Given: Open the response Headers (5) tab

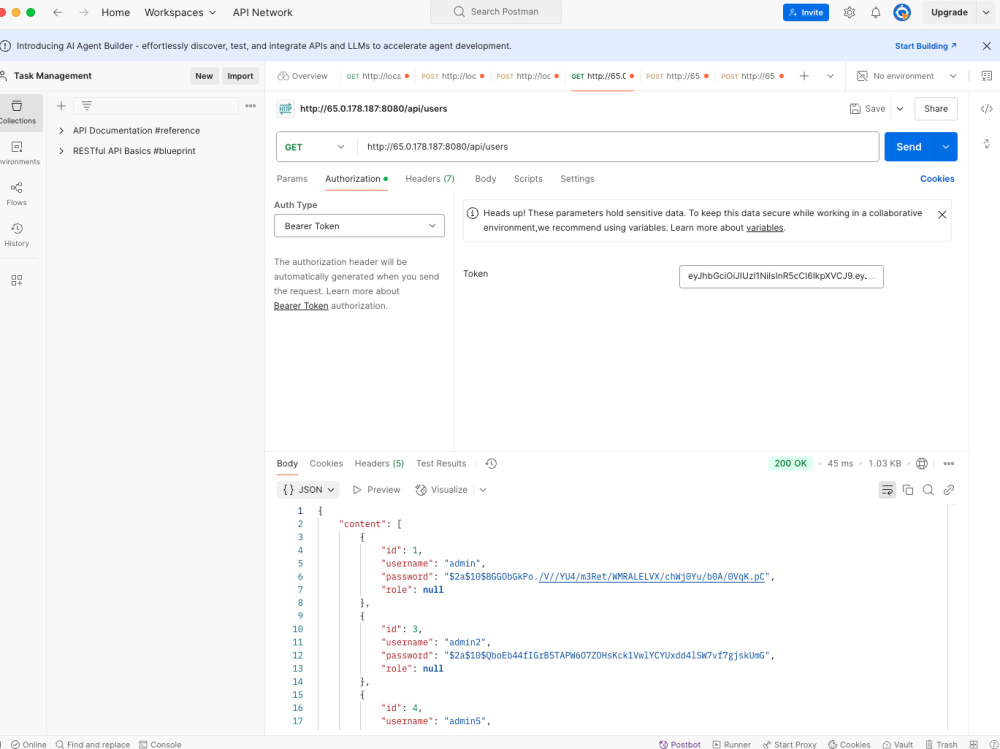Looking at the screenshot, I should coord(379,464).
